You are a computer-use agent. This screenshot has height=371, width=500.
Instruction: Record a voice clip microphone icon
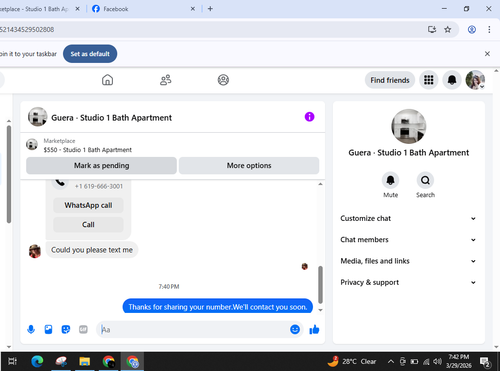click(x=31, y=330)
